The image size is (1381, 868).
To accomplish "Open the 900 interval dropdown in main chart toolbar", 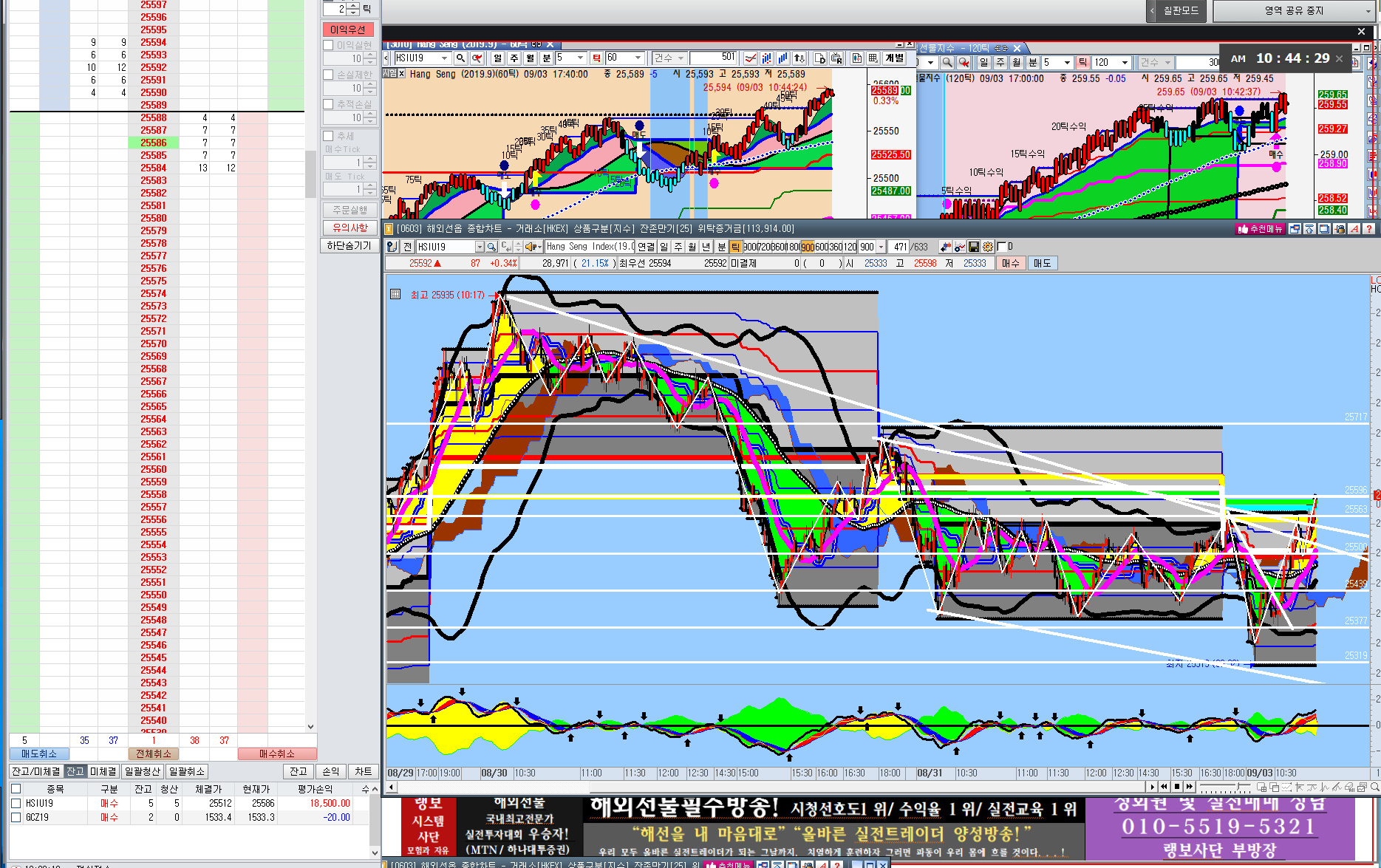I will (x=882, y=247).
